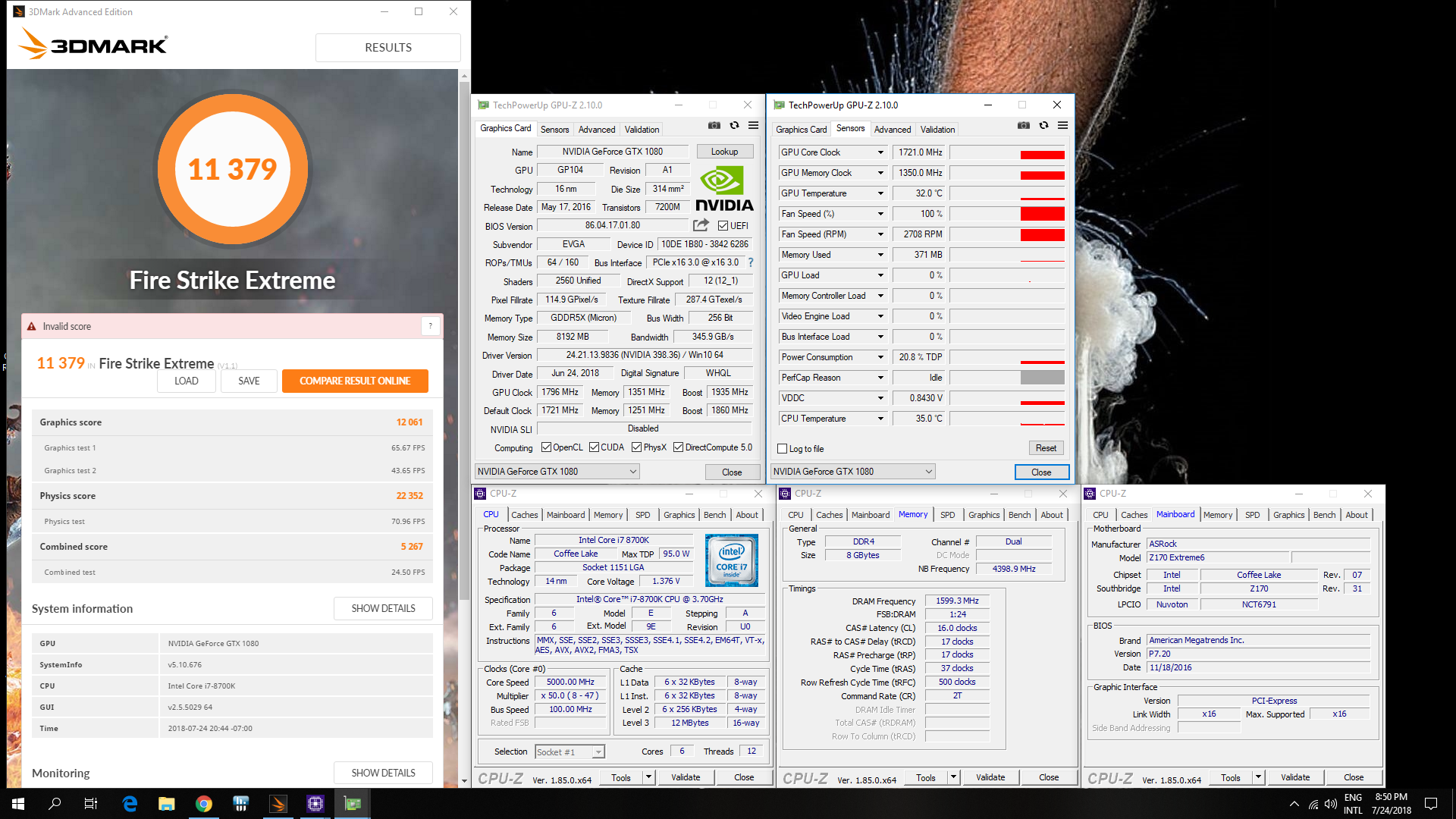Expand the PerfCap Reason sensor dropdown
Viewport: 1456px width, 819px height.
880,378
